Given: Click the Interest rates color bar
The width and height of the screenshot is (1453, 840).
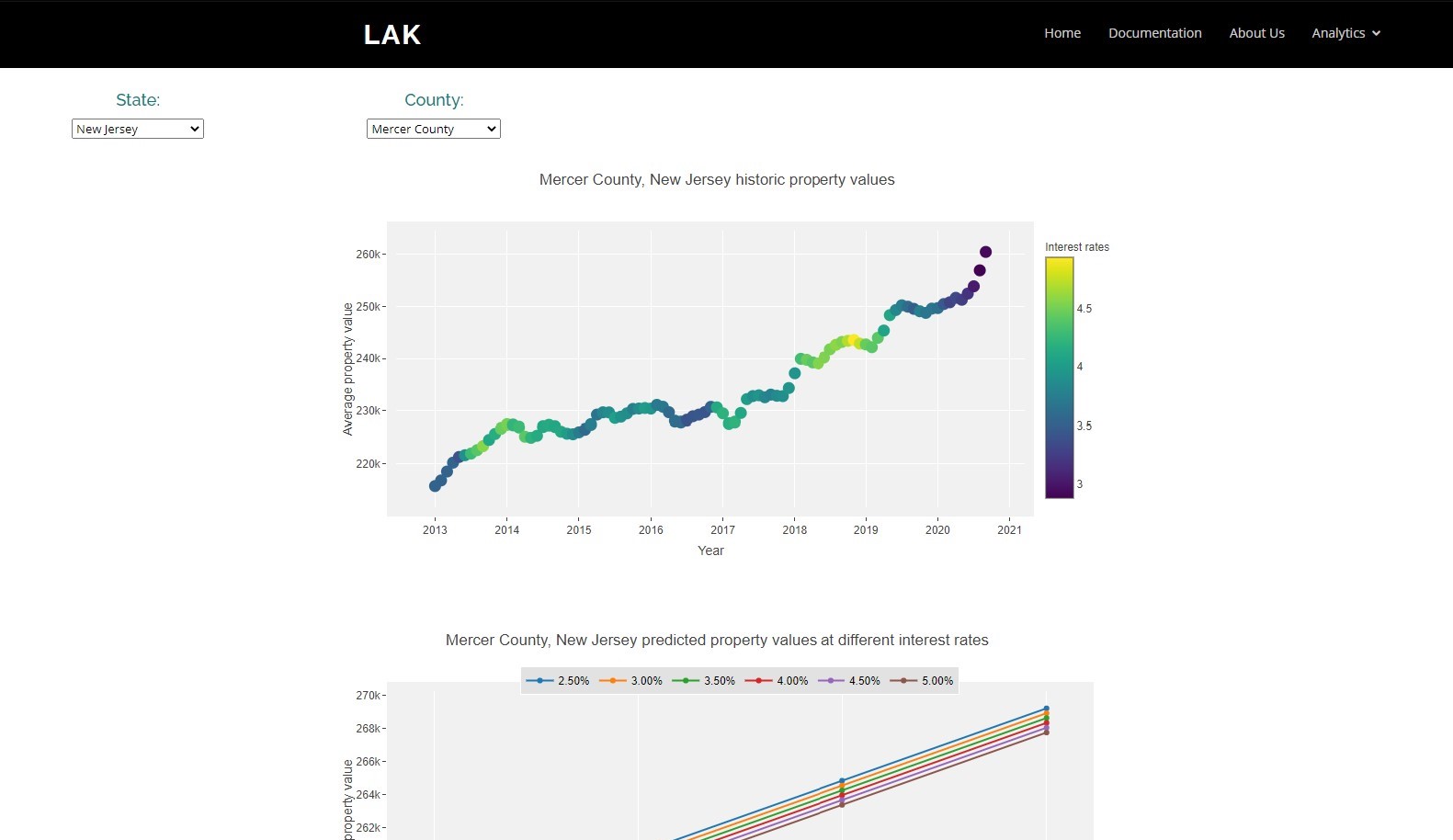Looking at the screenshot, I should pos(1060,378).
